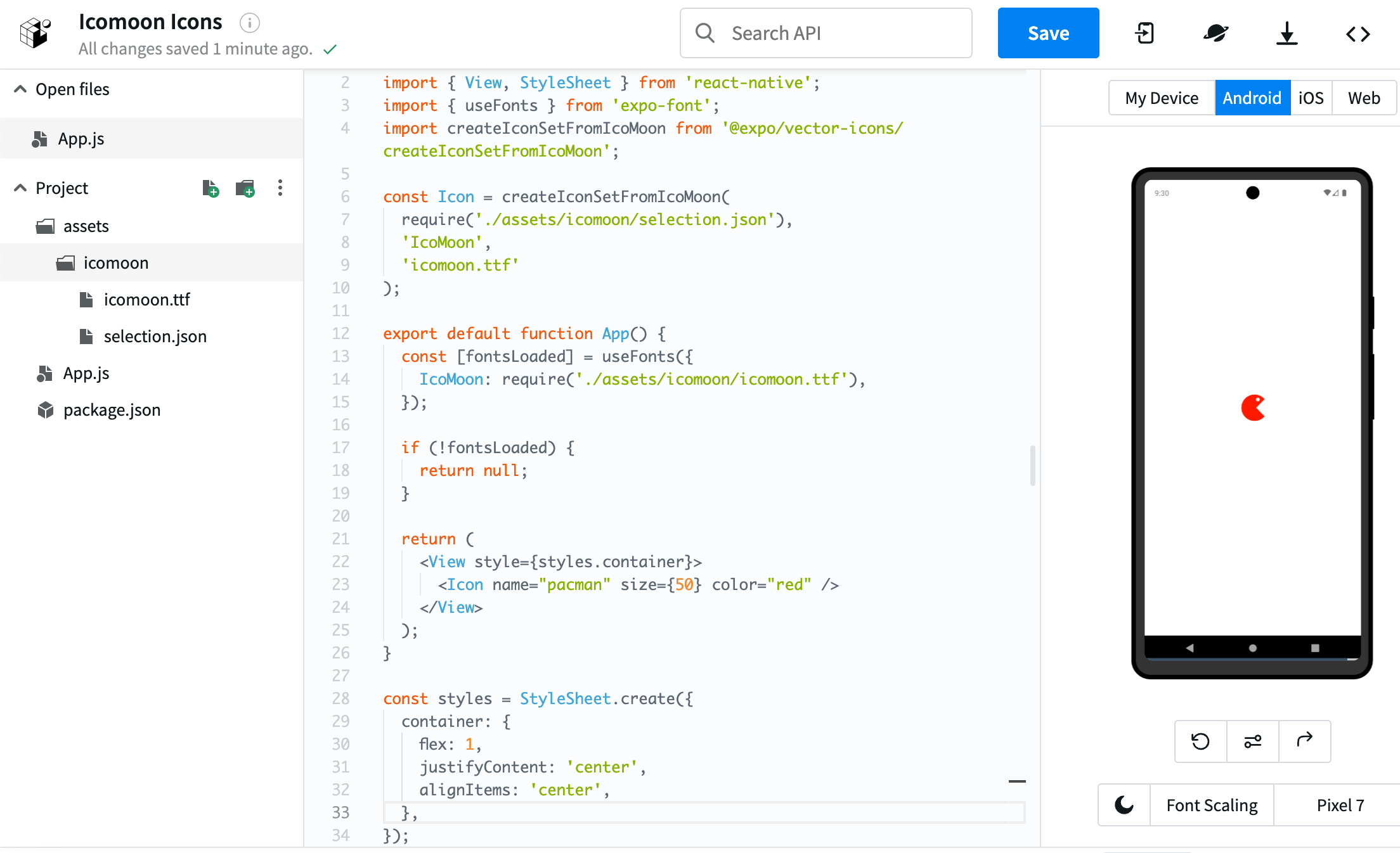Switch to Web preview tab
The image size is (1400, 853).
pos(1363,98)
